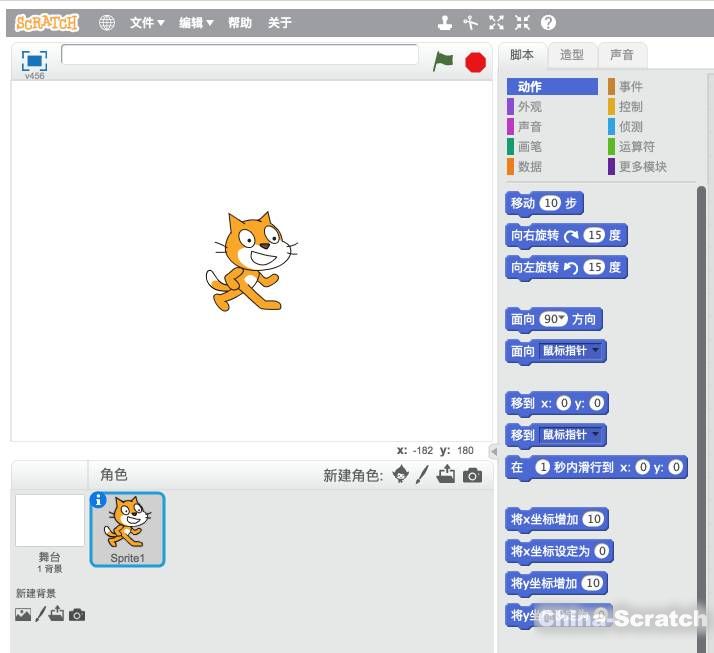Select the scissors delete tool
Screen dimensions: 714x653
(471, 23)
